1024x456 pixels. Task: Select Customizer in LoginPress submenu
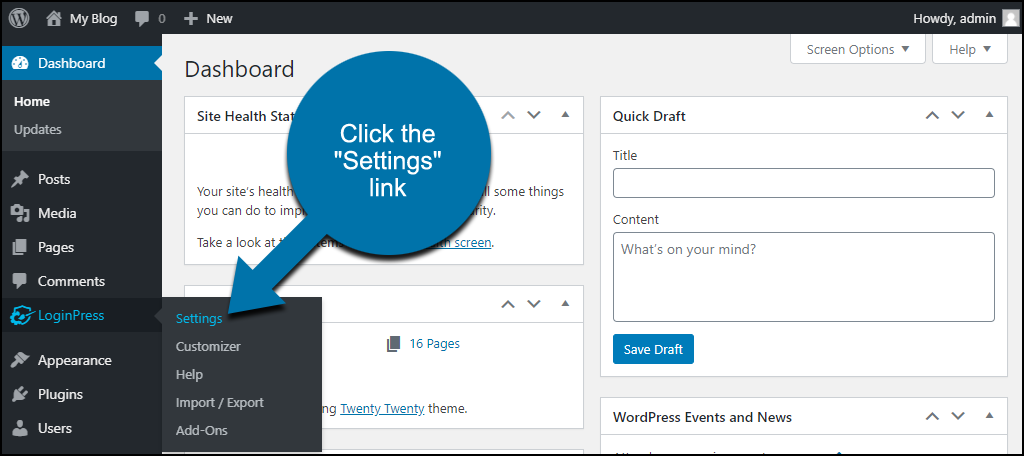[208, 346]
